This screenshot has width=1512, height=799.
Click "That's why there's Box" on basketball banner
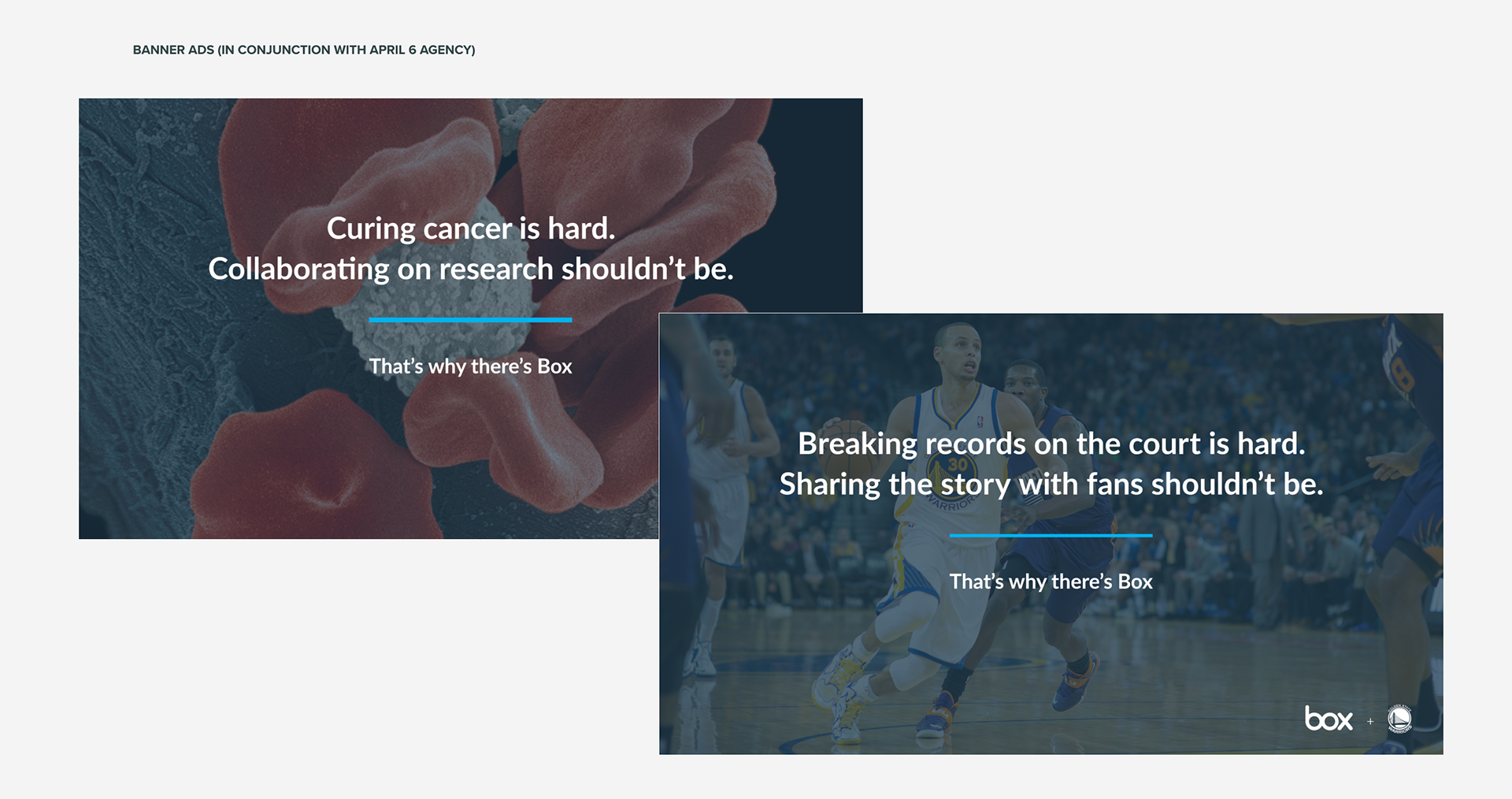[x=1051, y=582]
